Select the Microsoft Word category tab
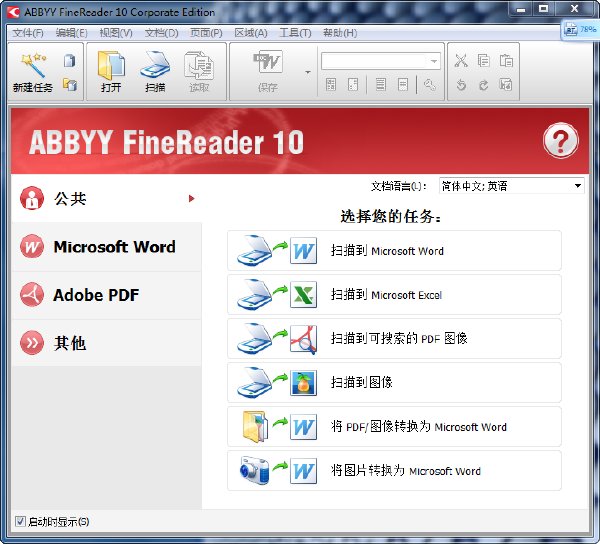This screenshot has width=600, height=544. click(107, 247)
